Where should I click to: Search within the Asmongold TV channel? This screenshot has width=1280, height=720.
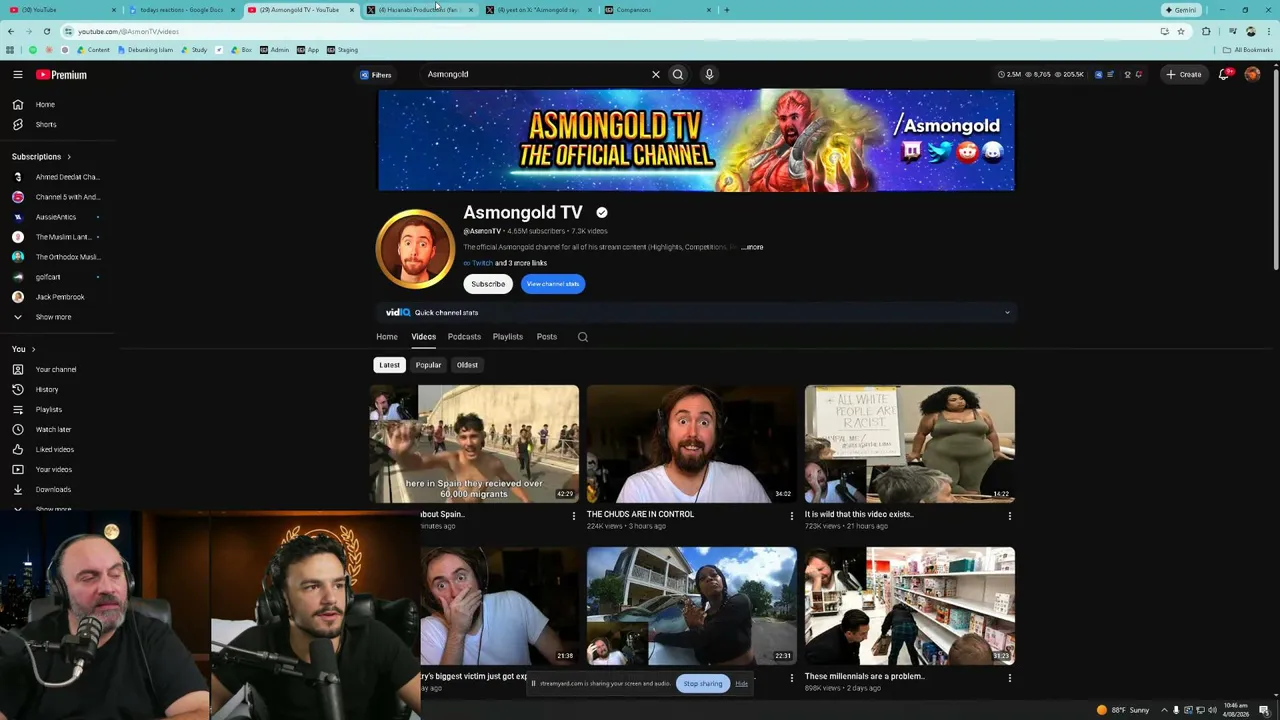[x=583, y=337]
